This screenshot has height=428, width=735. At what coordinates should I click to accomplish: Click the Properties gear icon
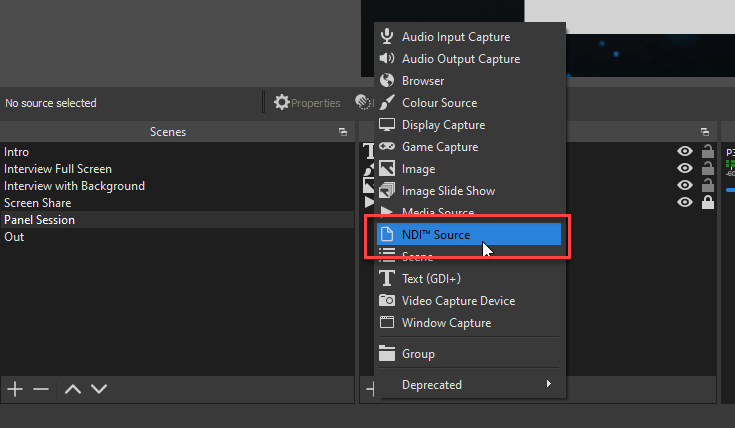[x=281, y=102]
